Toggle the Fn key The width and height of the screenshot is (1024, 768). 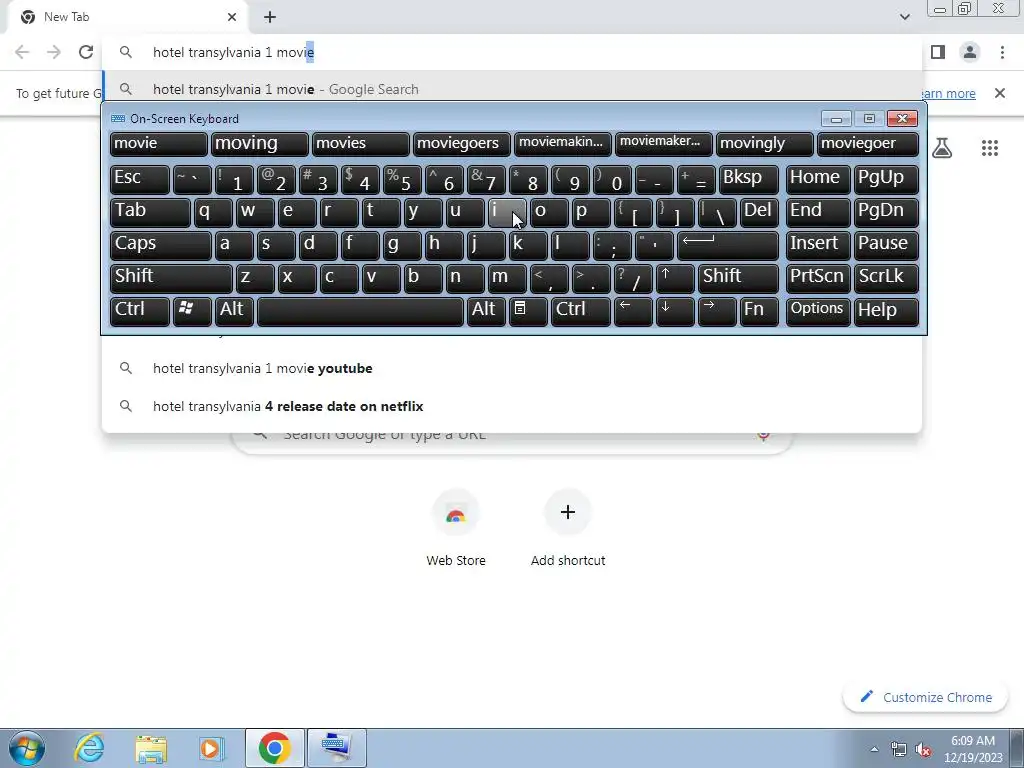click(x=759, y=312)
